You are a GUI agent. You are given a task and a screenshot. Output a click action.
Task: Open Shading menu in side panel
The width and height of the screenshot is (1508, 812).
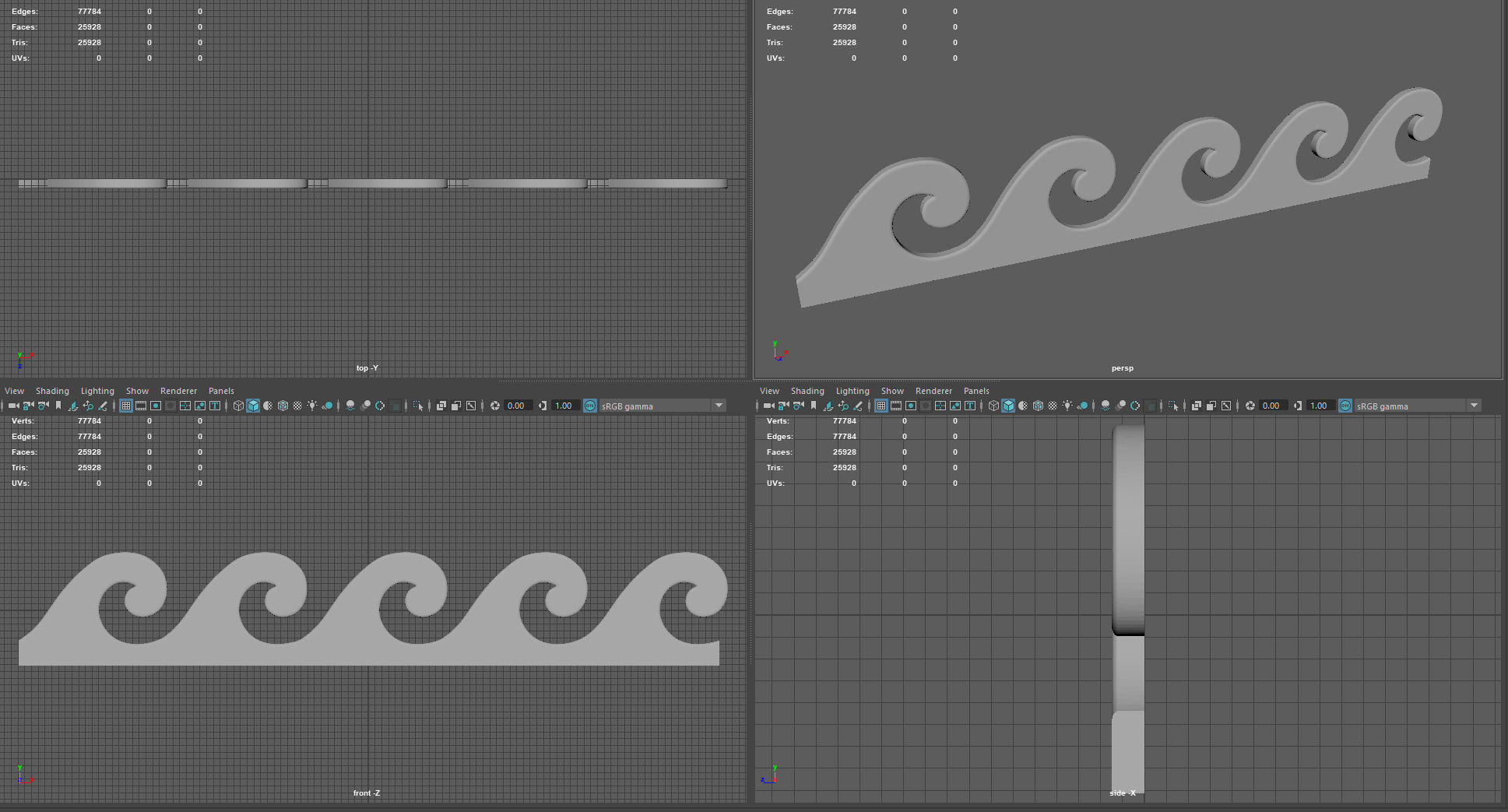coord(807,391)
